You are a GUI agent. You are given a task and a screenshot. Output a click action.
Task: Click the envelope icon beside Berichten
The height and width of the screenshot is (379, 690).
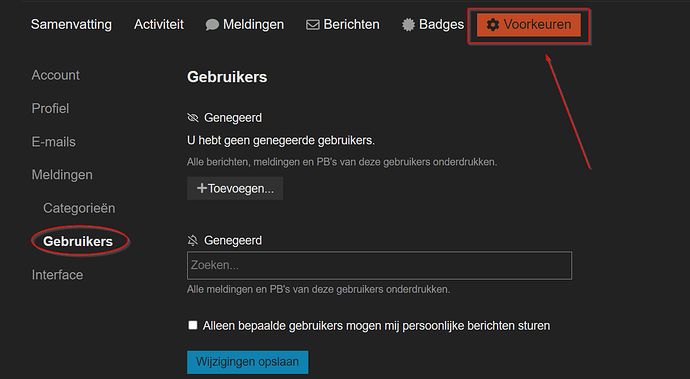[x=313, y=25]
